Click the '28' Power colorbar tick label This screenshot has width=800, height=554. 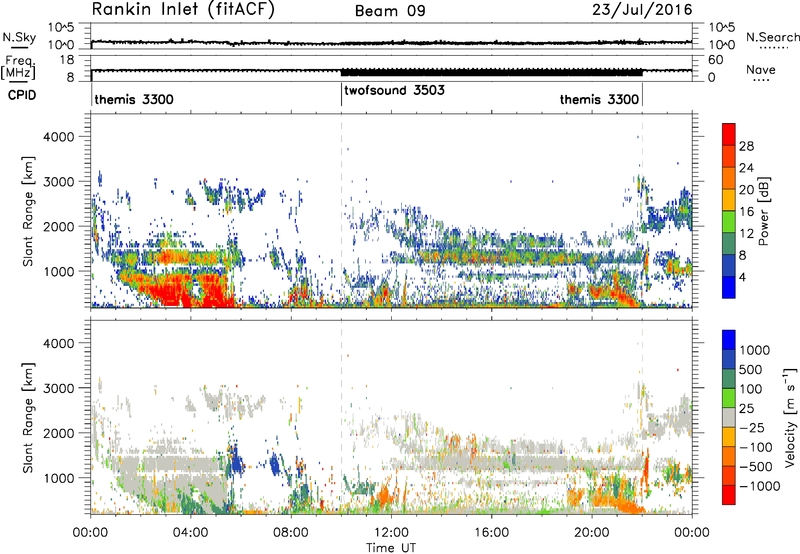pyautogui.click(x=746, y=146)
